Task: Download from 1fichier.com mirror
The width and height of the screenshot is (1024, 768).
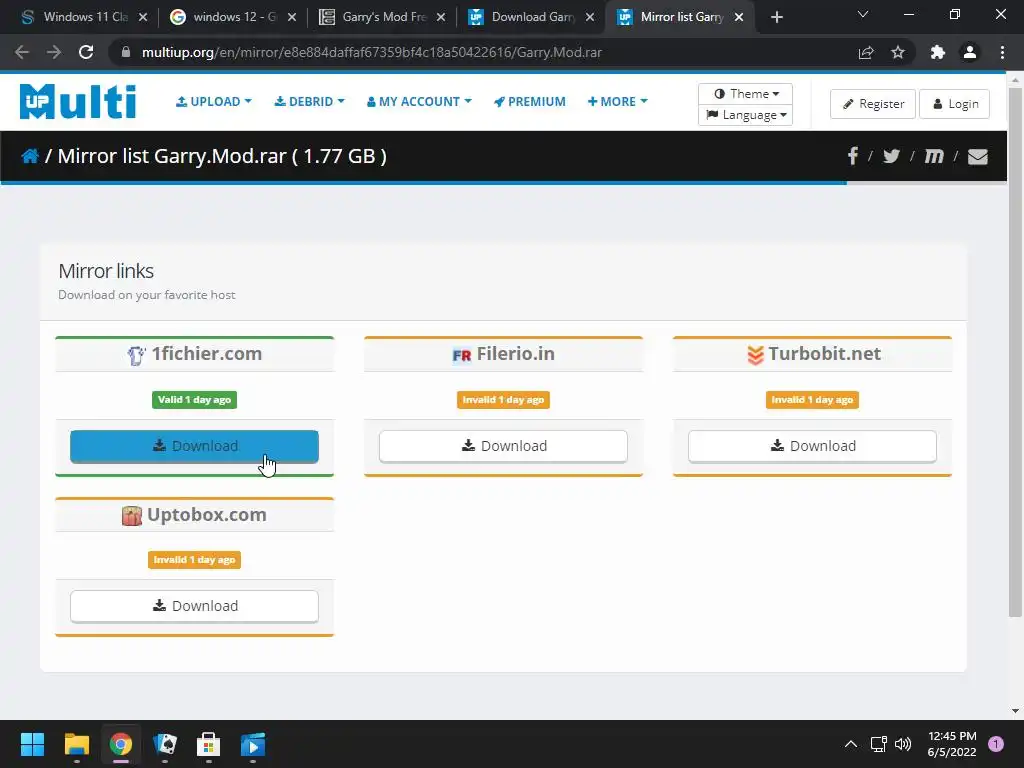Action: [x=195, y=446]
